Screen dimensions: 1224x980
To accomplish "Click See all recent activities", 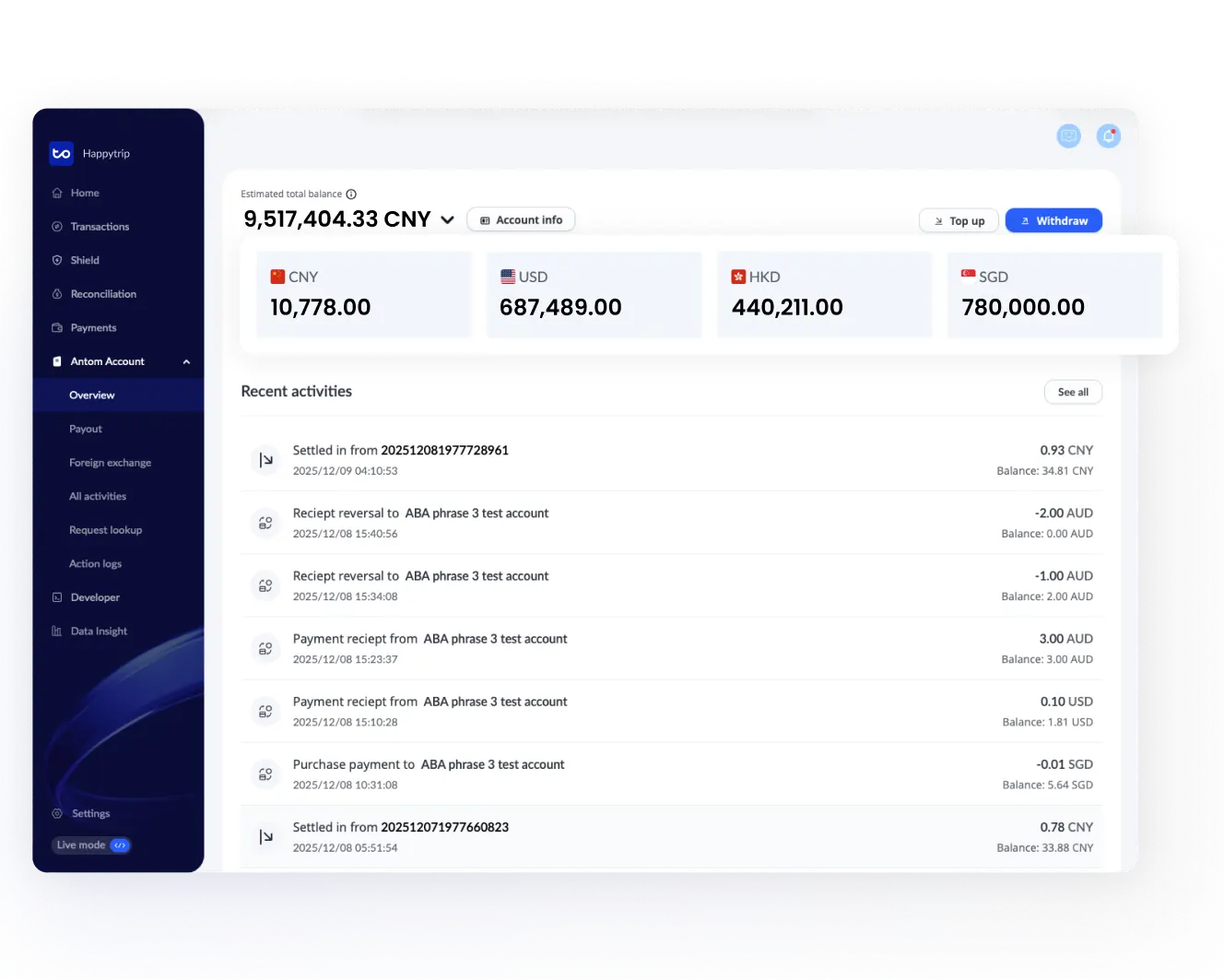I will pyautogui.click(x=1073, y=392).
